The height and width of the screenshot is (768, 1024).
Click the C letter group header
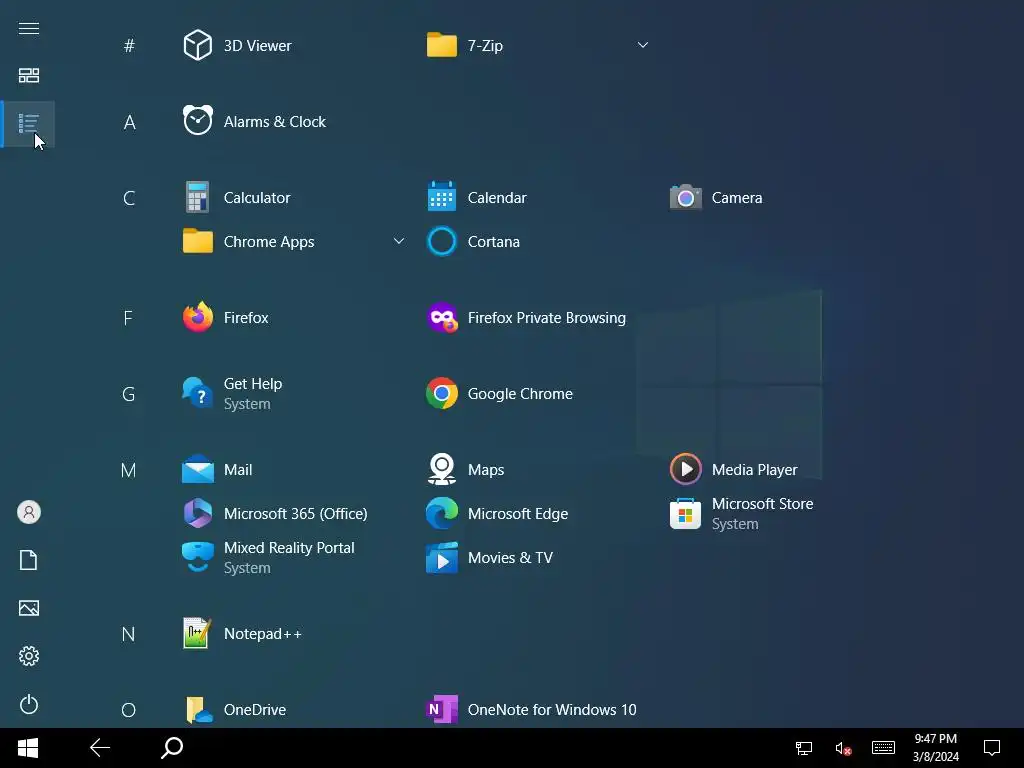pyautogui.click(x=129, y=198)
